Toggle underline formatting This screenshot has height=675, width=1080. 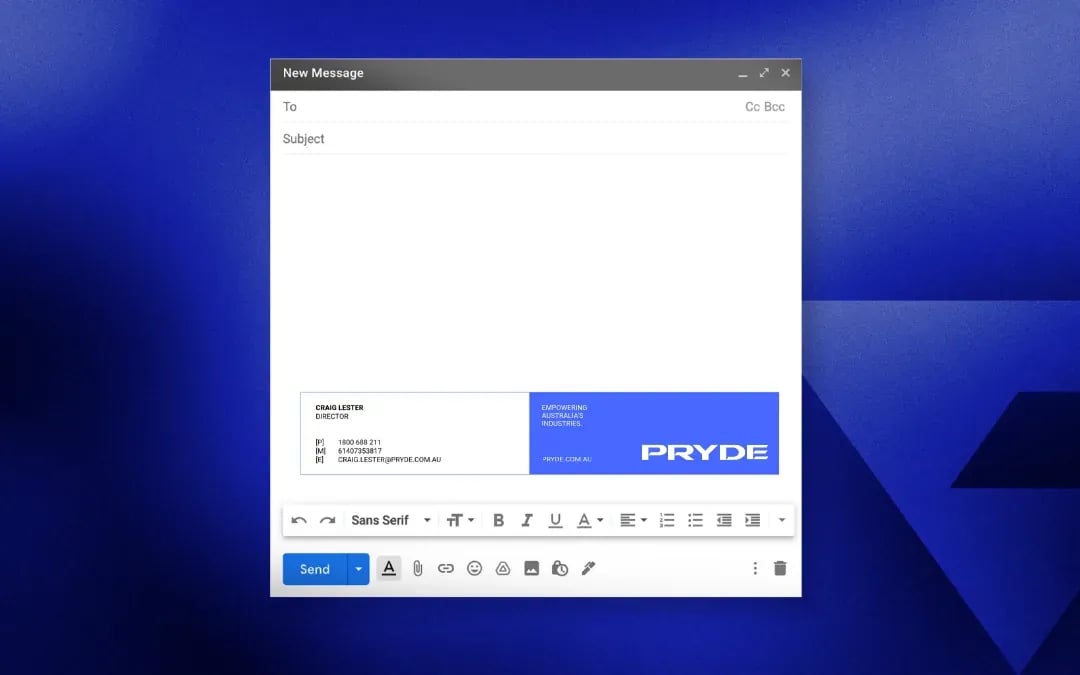[555, 520]
